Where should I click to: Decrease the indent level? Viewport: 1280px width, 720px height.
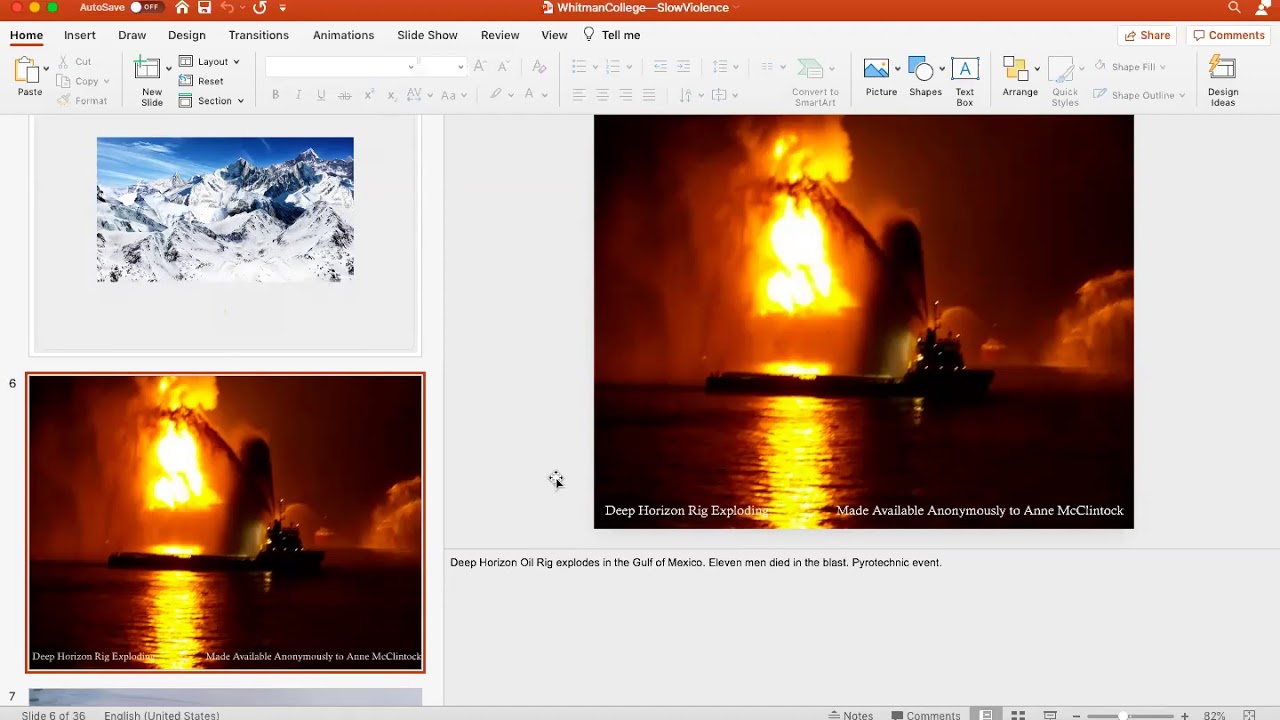(x=660, y=67)
